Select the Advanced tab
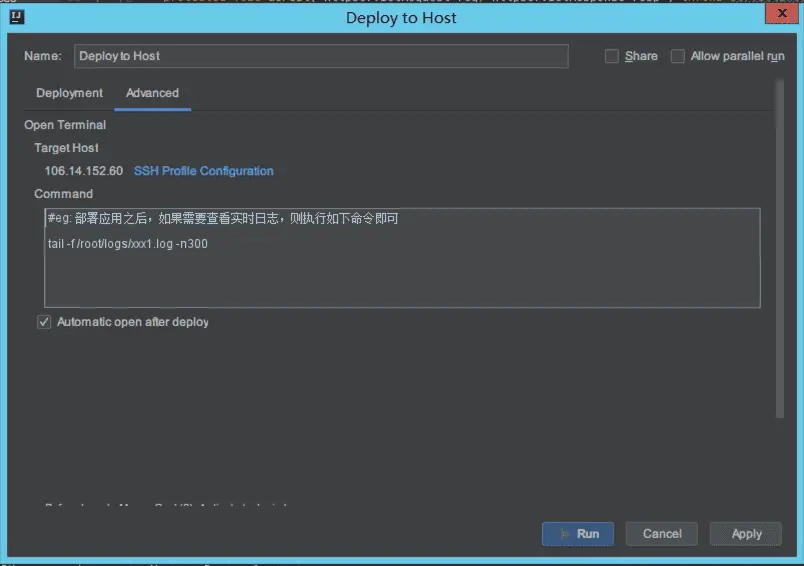 (152, 93)
